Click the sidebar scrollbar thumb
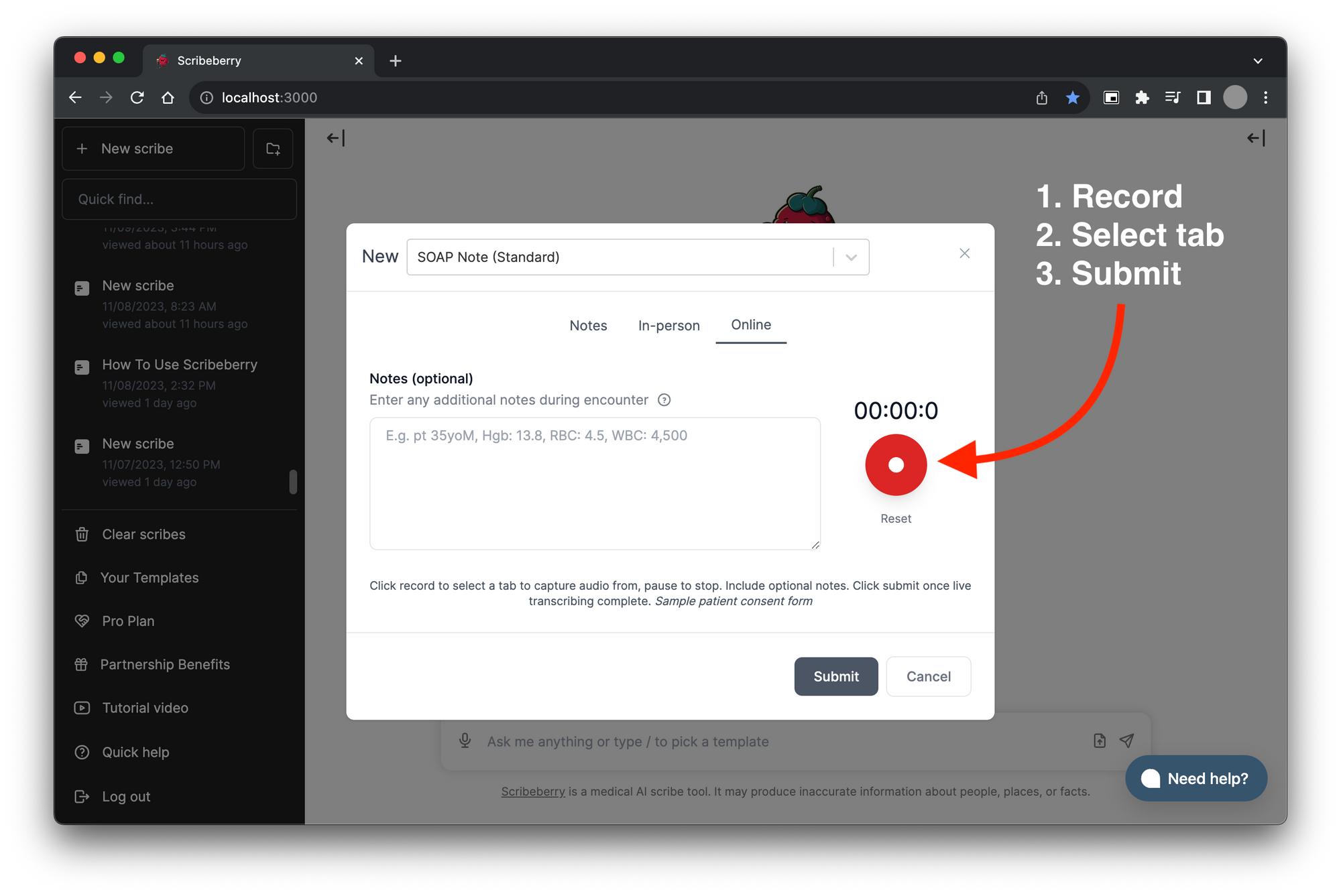The height and width of the screenshot is (896, 1341). [293, 481]
